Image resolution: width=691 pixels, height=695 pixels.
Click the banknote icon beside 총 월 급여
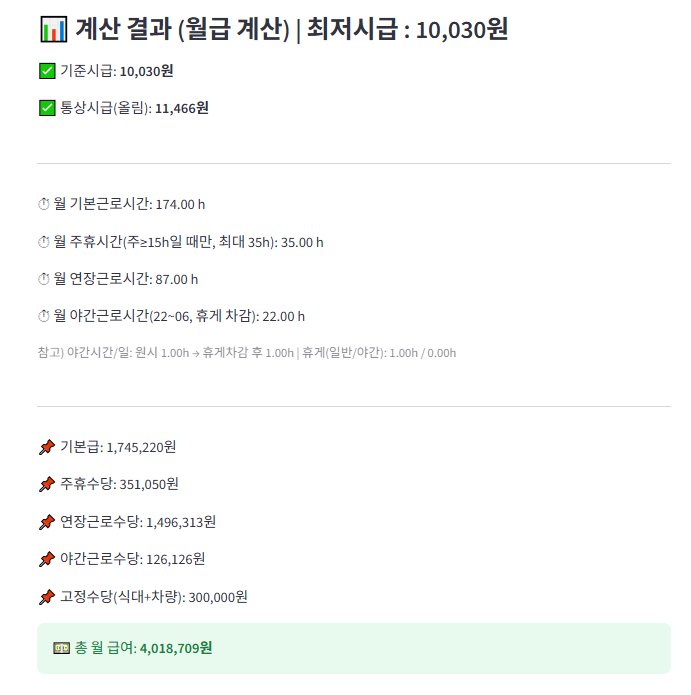[61, 648]
